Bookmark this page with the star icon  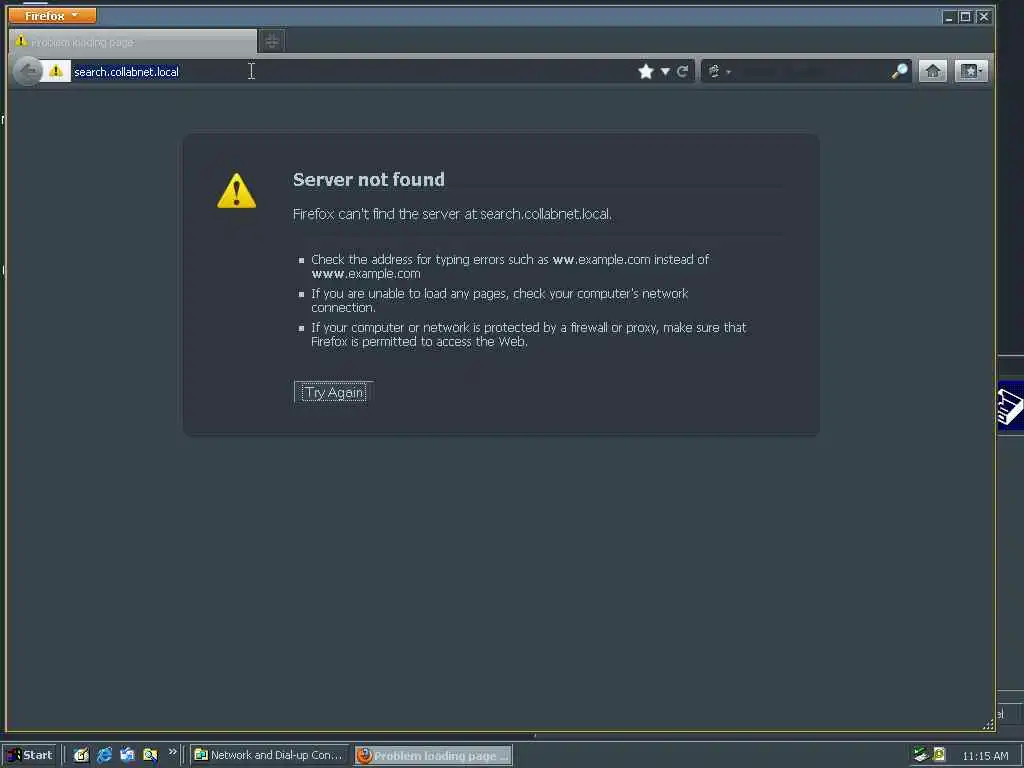646,71
